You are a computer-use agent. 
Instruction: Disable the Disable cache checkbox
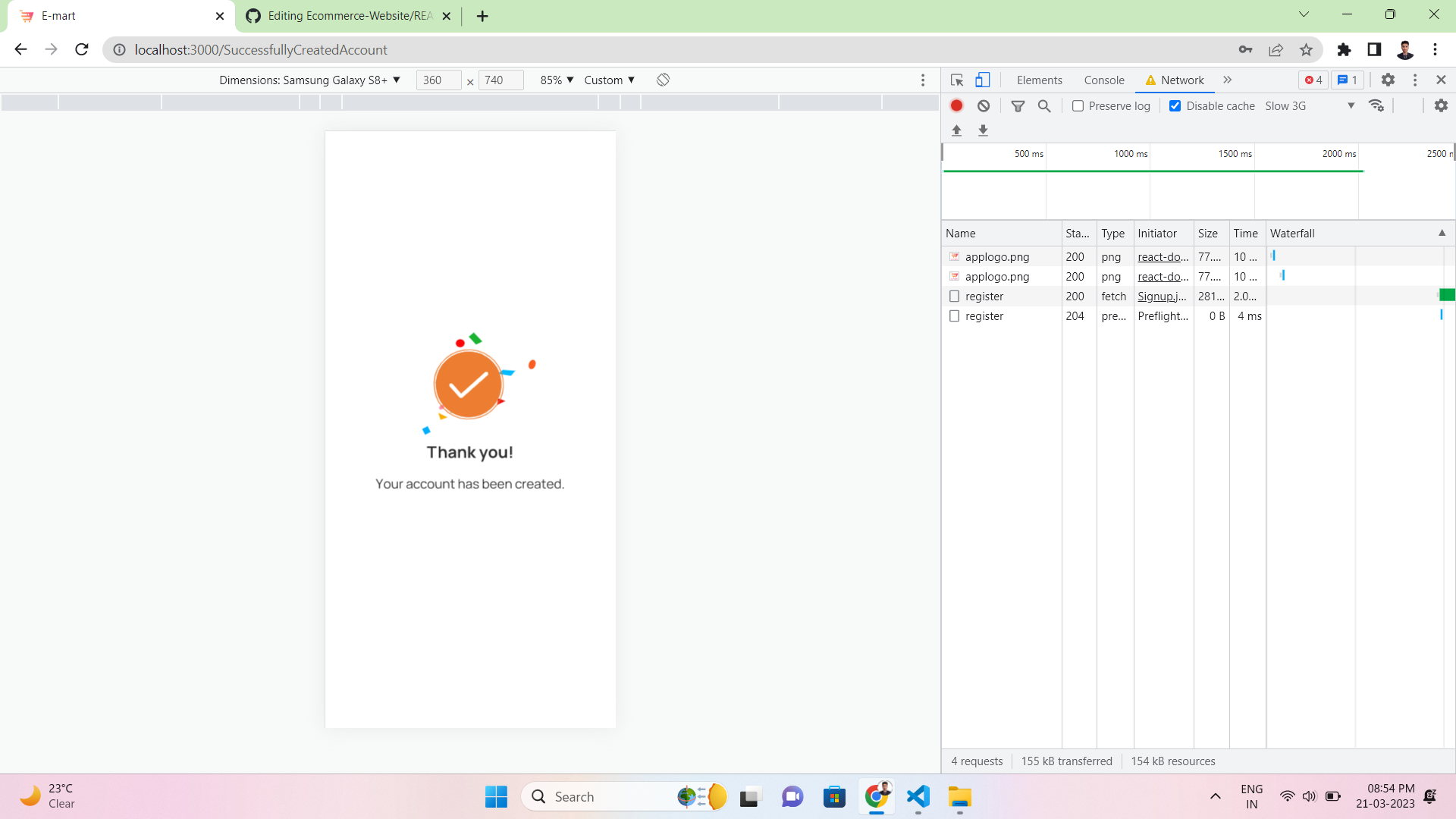(x=1175, y=105)
